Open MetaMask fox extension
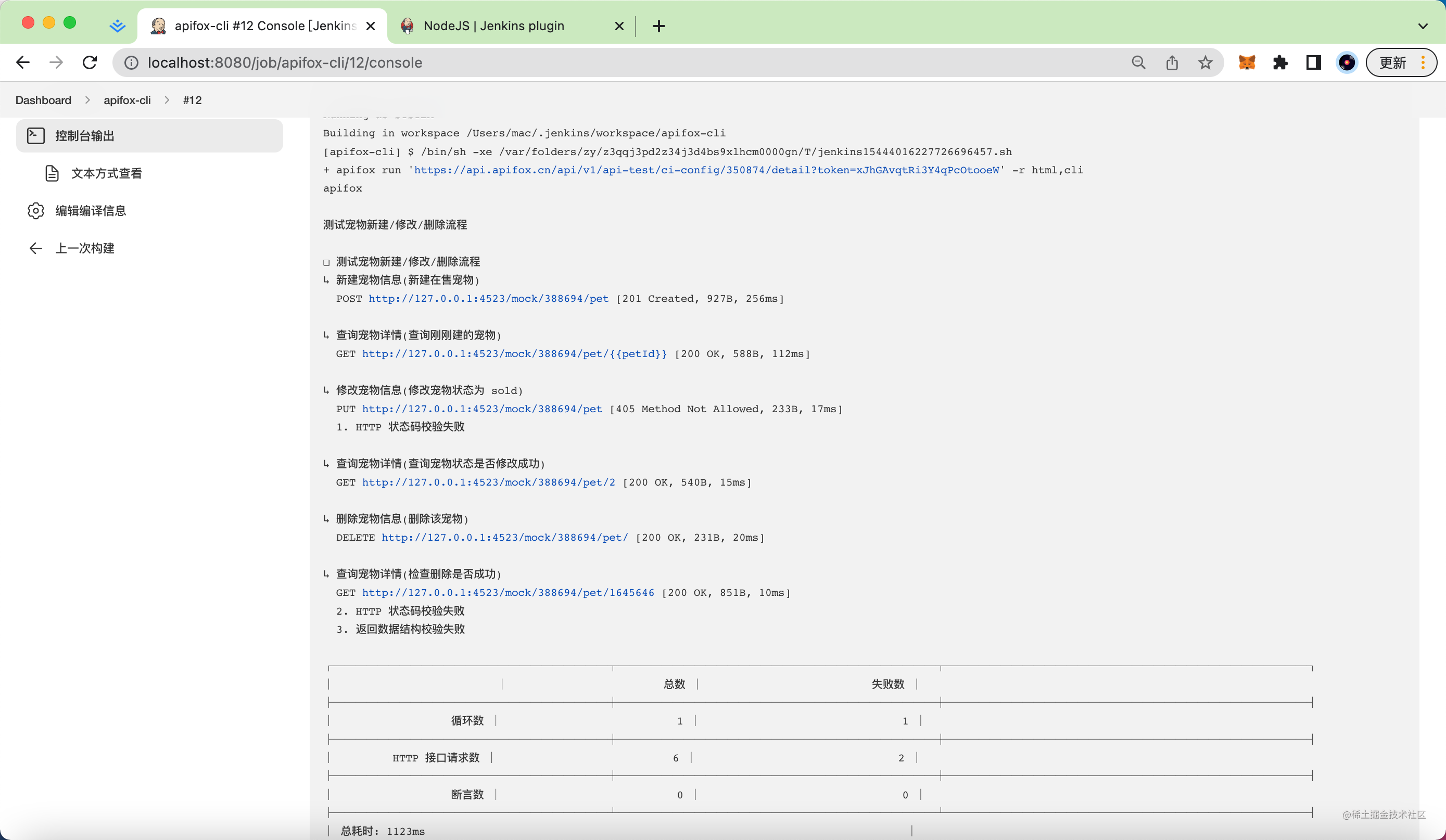The width and height of the screenshot is (1446, 840). [x=1247, y=62]
